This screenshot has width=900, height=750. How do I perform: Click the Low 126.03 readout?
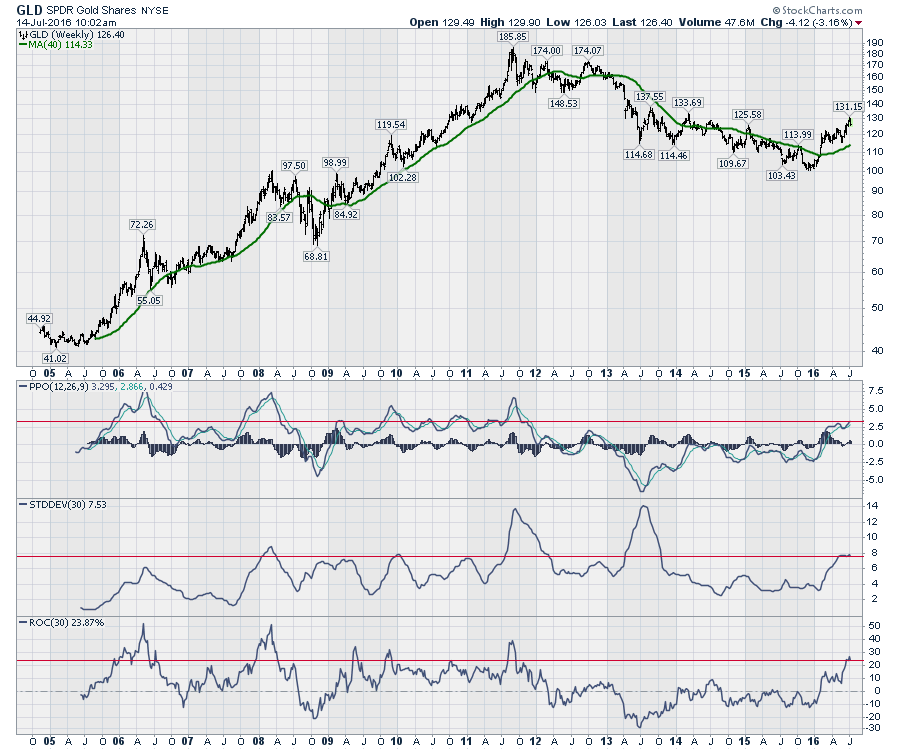tap(576, 22)
